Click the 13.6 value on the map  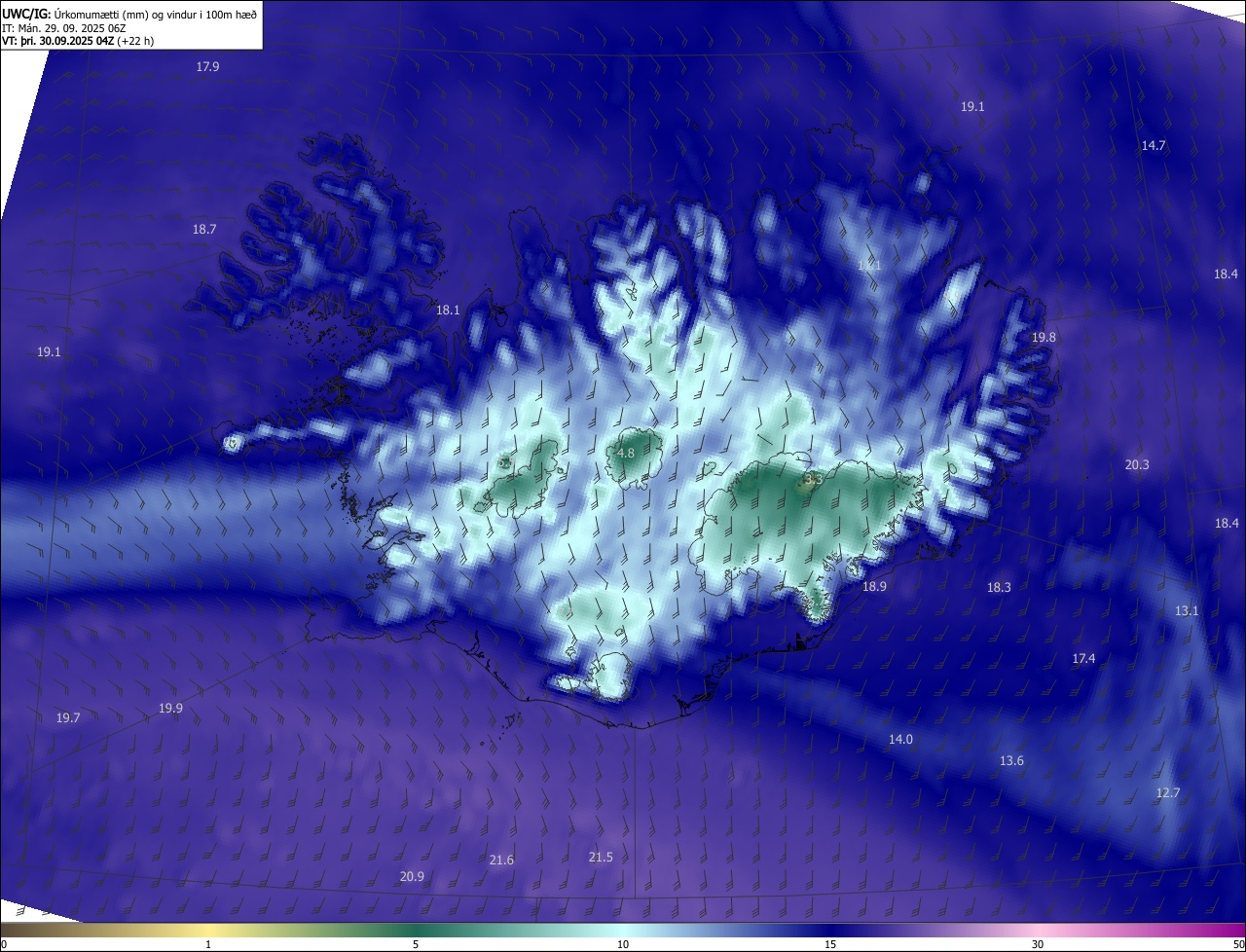[x=1011, y=761]
